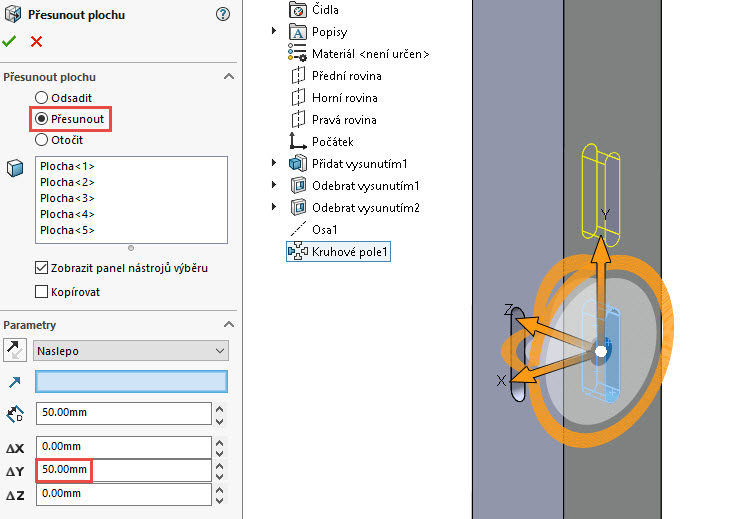Click the blue direction arrow icon

pyautogui.click(x=15, y=382)
